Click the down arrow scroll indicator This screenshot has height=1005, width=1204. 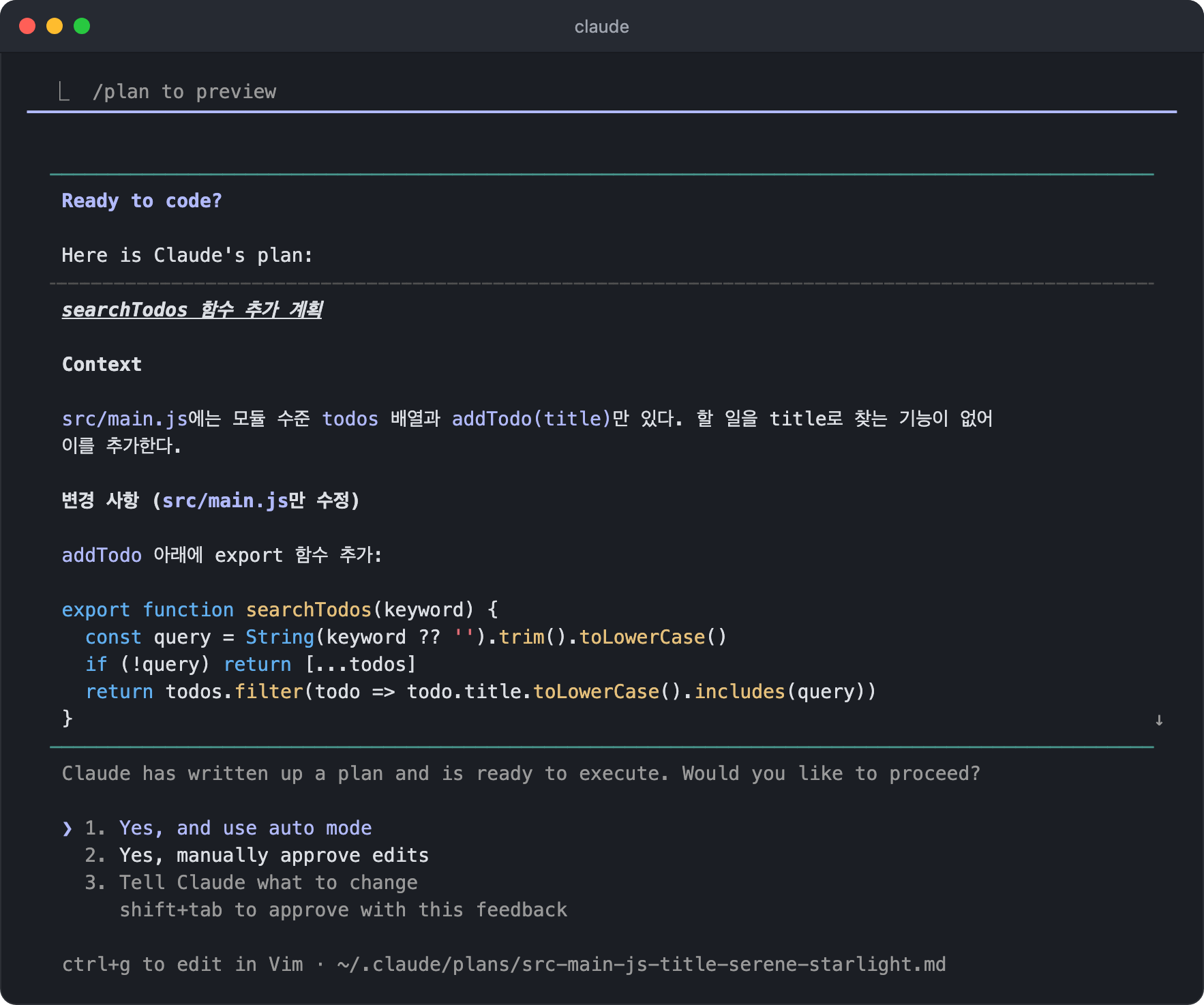coord(1159,720)
